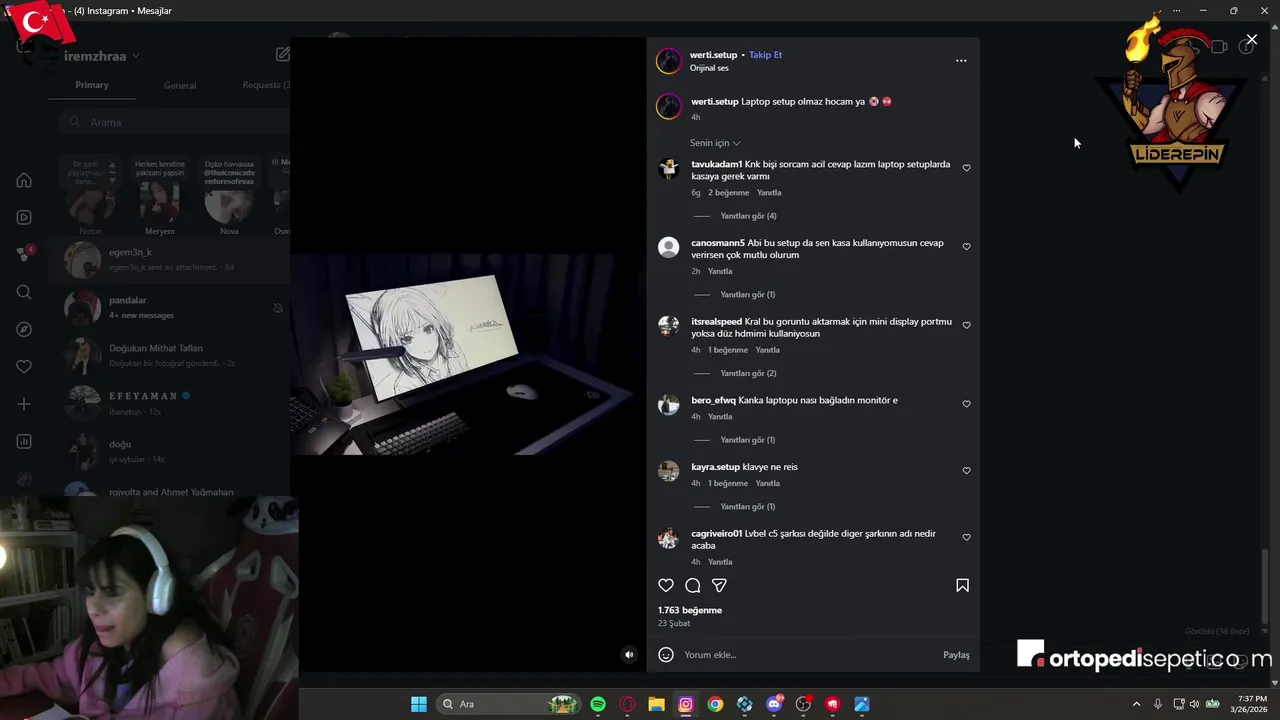1280x720 pixels.
Task: Open Instagram Home icon in sidebar
Action: pos(24,181)
